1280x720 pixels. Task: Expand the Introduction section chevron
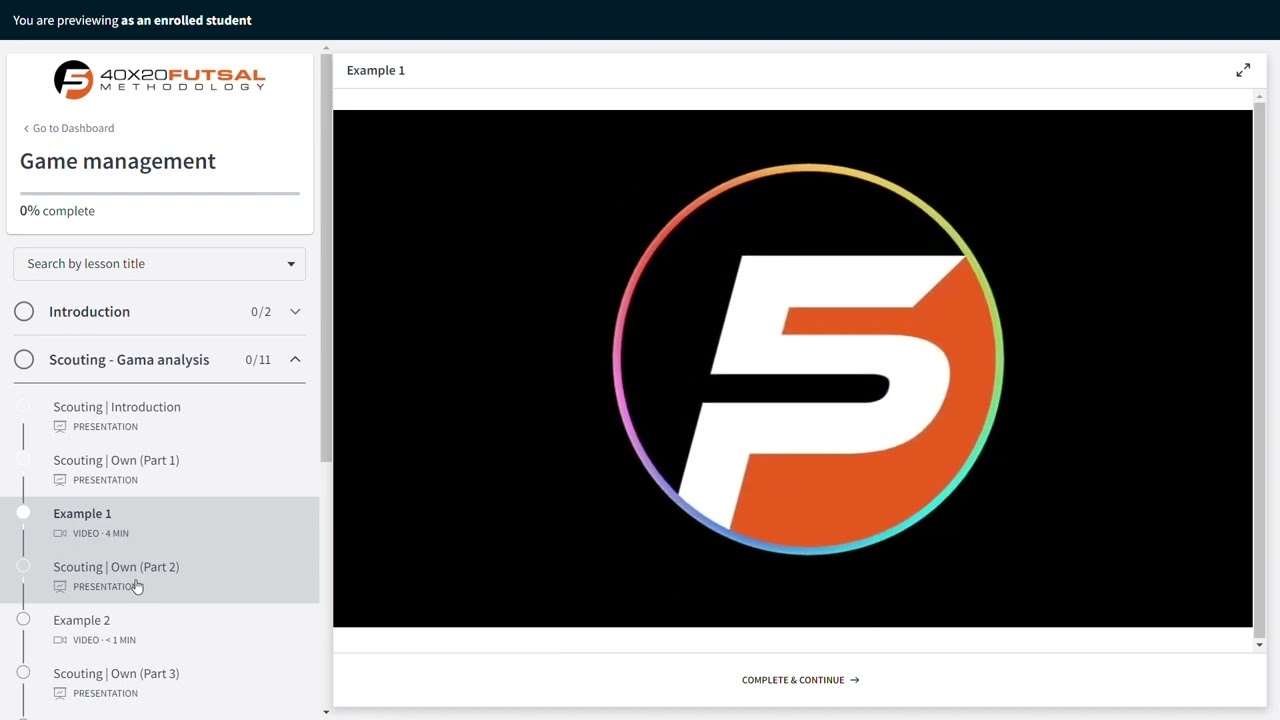pos(295,312)
